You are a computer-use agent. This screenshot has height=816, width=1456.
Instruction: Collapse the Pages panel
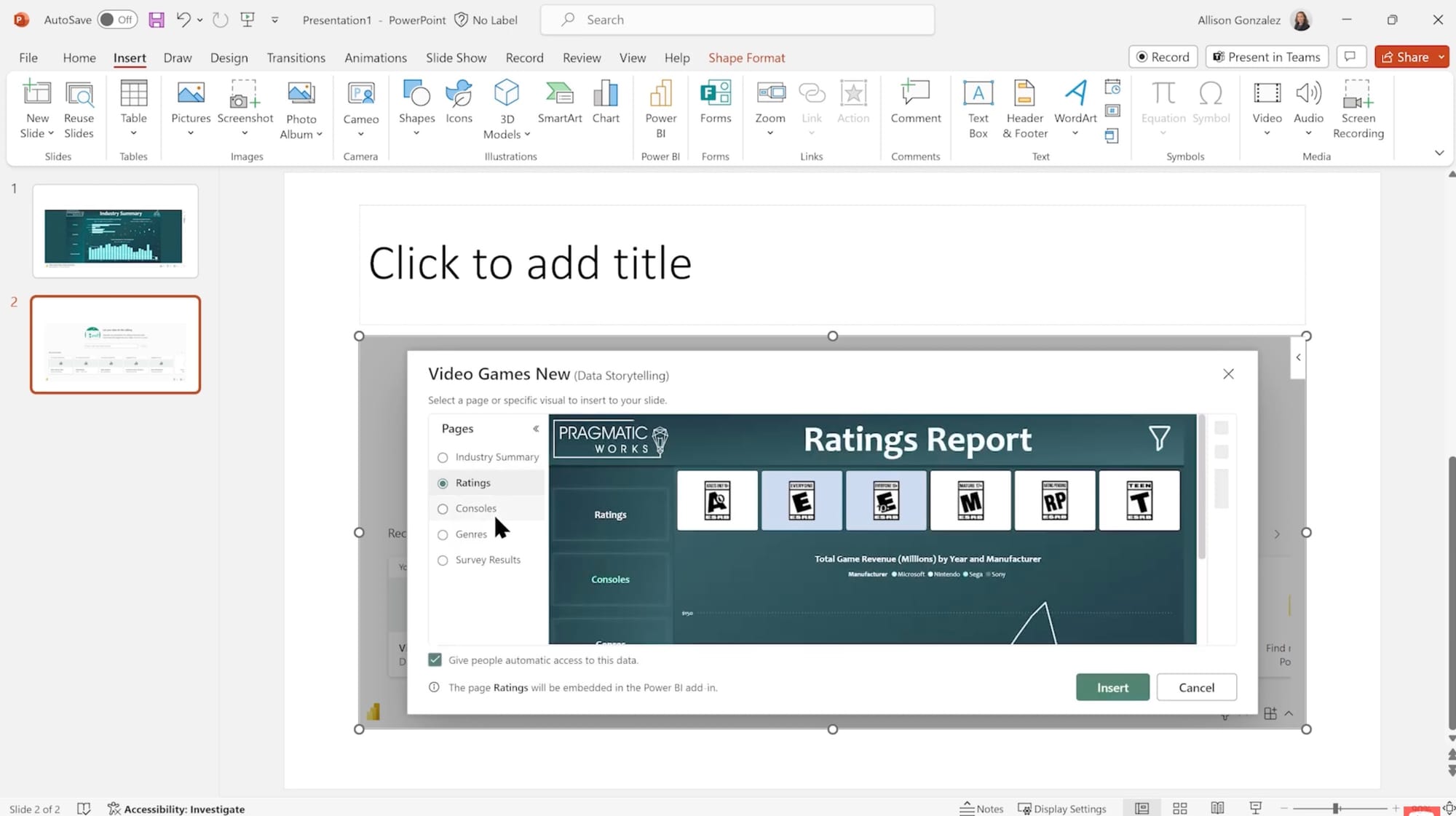pos(536,429)
